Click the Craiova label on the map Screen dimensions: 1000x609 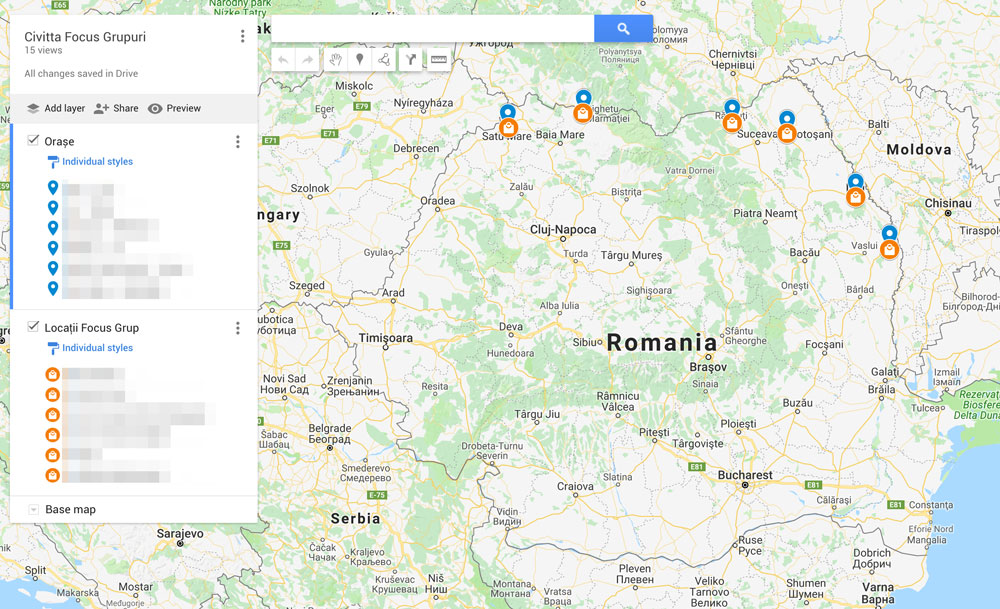[575, 487]
